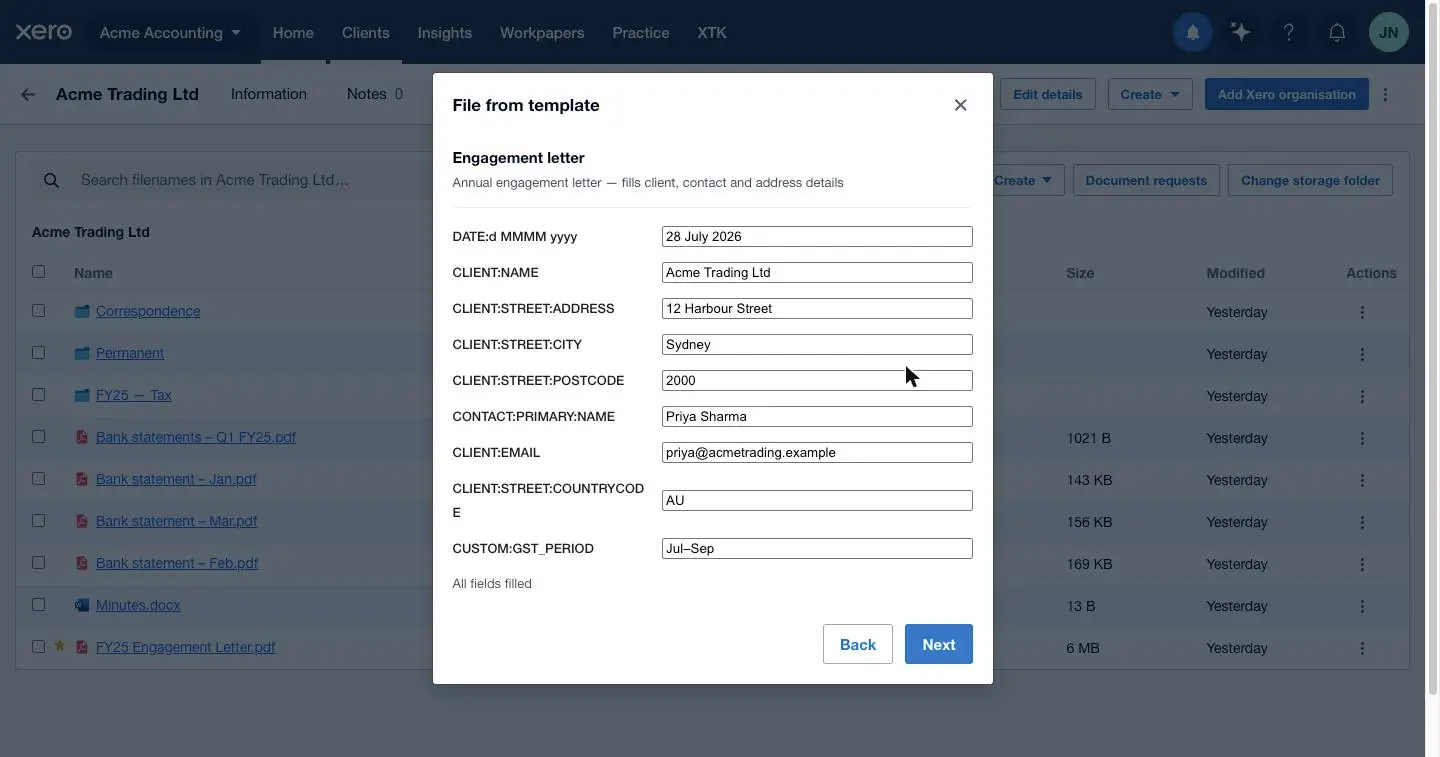The height and width of the screenshot is (757, 1440).
Task: Open the sparkle AI assistant icon
Action: coord(1240,33)
